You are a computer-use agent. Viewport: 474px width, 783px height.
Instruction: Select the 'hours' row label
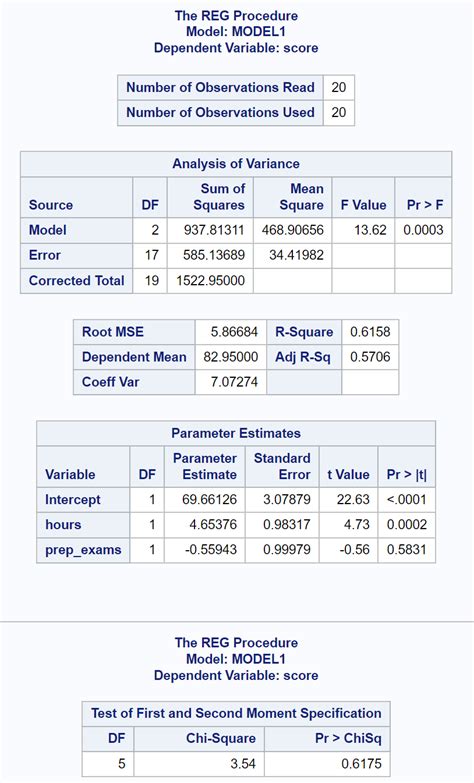(63, 524)
